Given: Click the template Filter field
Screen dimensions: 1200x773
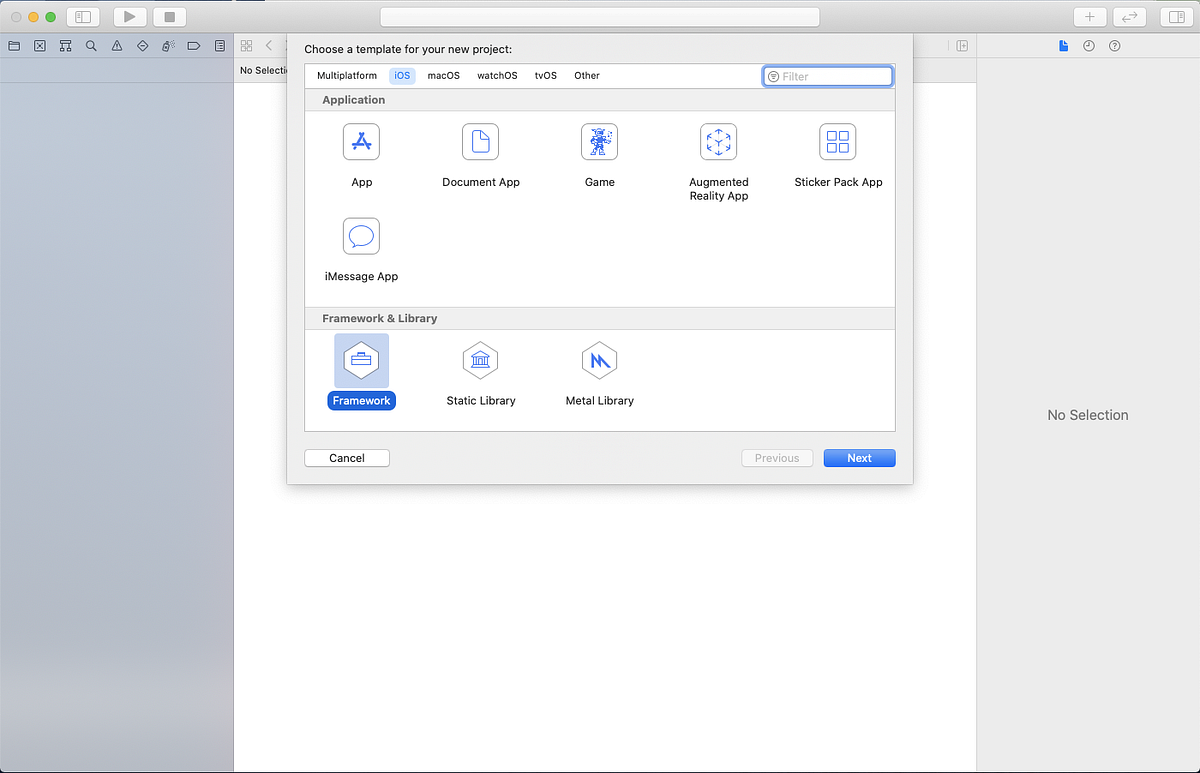Looking at the screenshot, I should tap(828, 75).
